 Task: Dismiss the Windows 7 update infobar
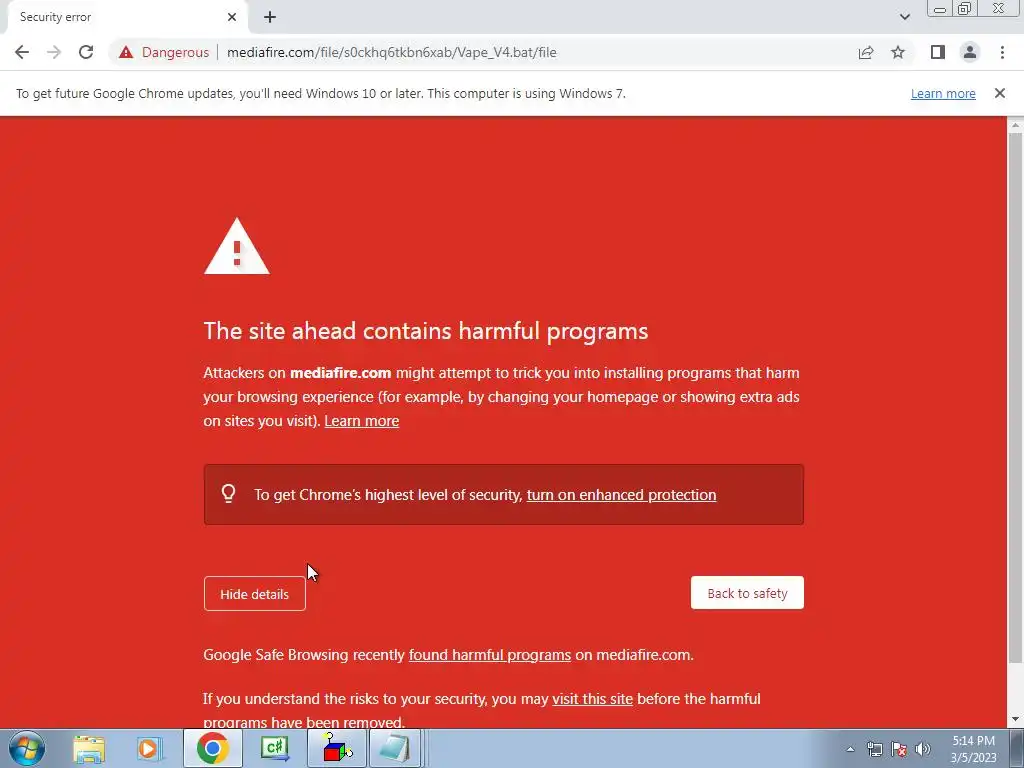(x=999, y=93)
